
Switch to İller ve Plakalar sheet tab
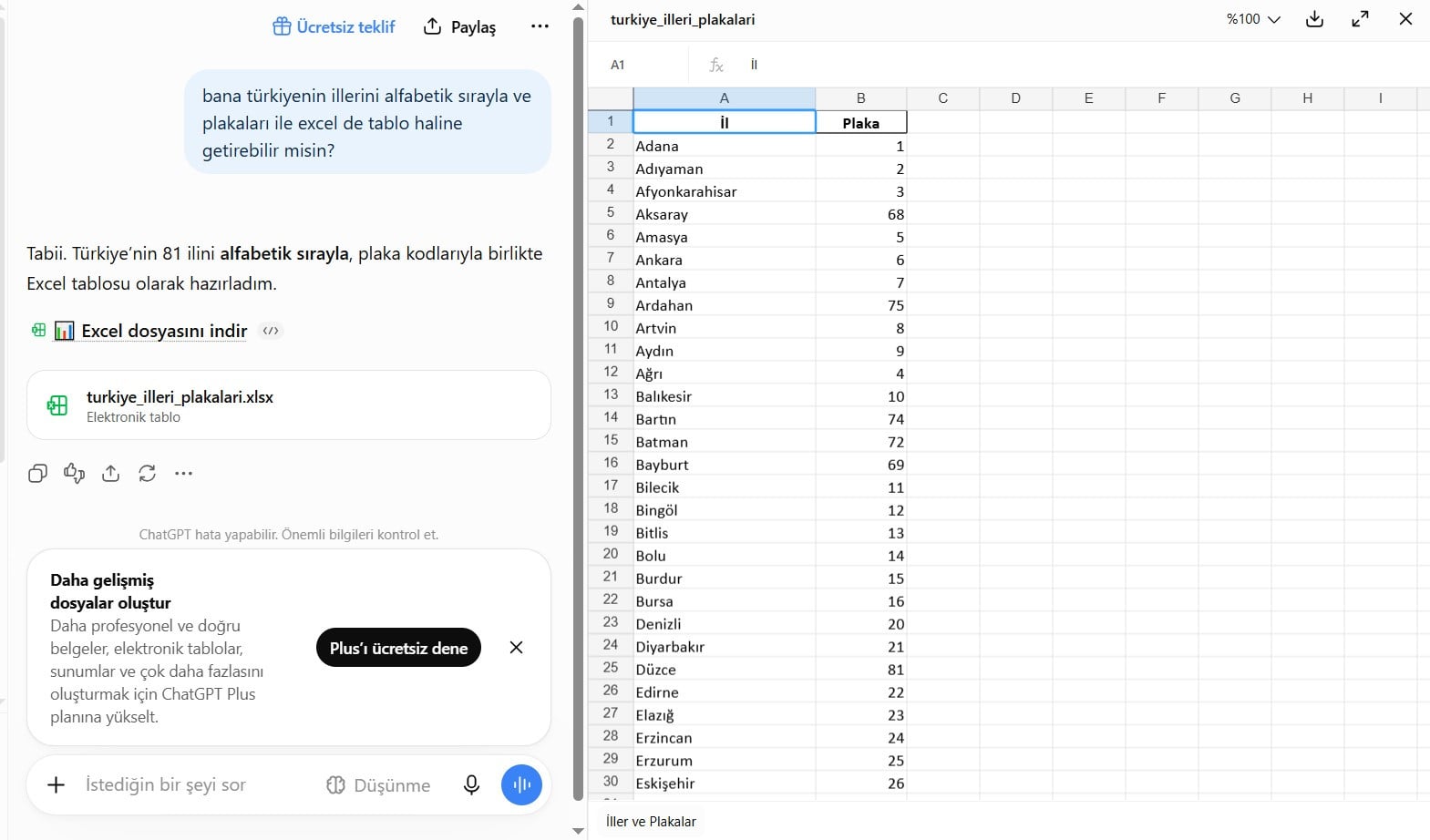[651, 821]
